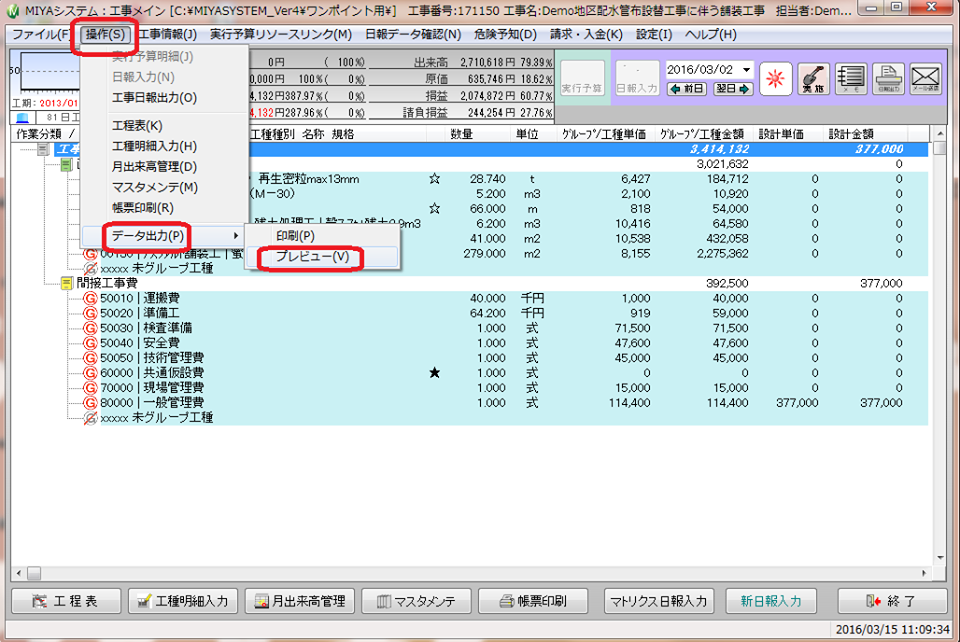The height and width of the screenshot is (642, 960).
Task: Open the ヘルプ(H) menu
Action: pyautogui.click(x=711, y=34)
